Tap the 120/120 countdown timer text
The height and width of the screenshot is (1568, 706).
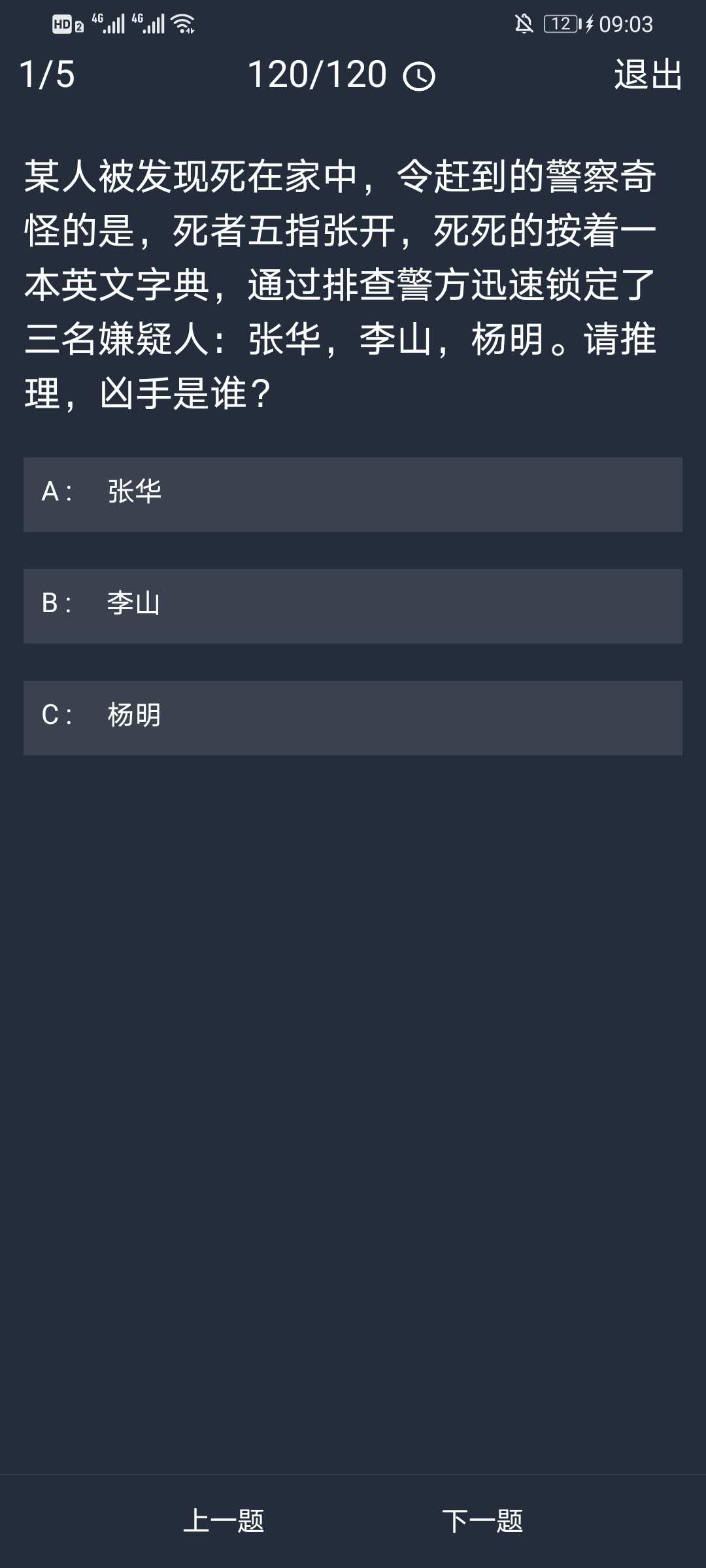click(318, 74)
